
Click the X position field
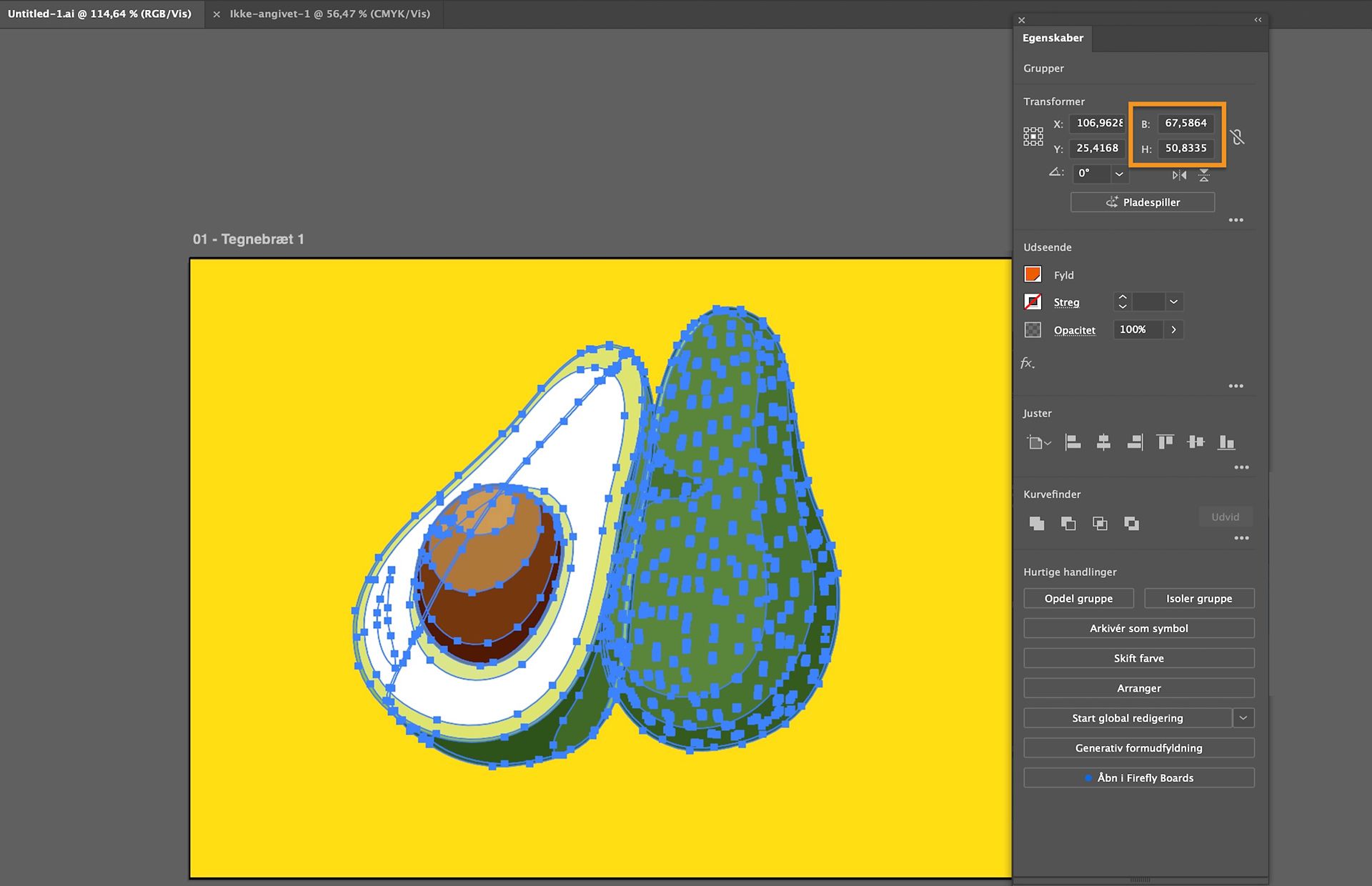pyautogui.click(x=1098, y=123)
